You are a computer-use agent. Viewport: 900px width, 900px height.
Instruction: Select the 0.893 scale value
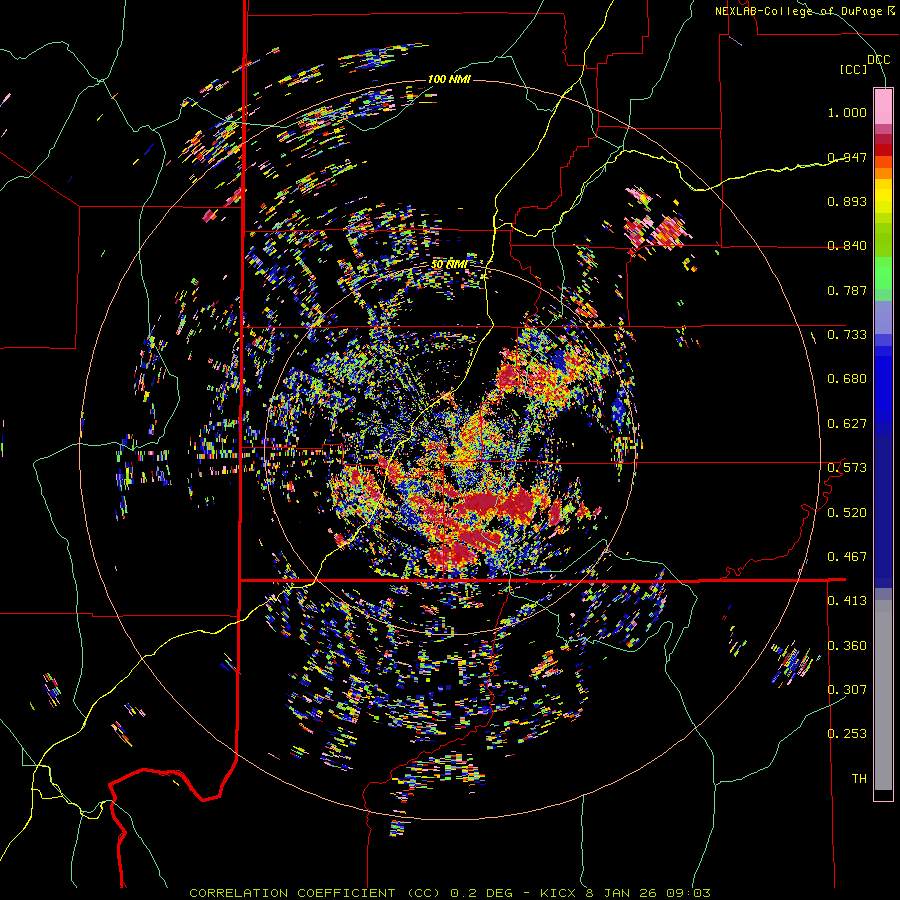click(847, 201)
